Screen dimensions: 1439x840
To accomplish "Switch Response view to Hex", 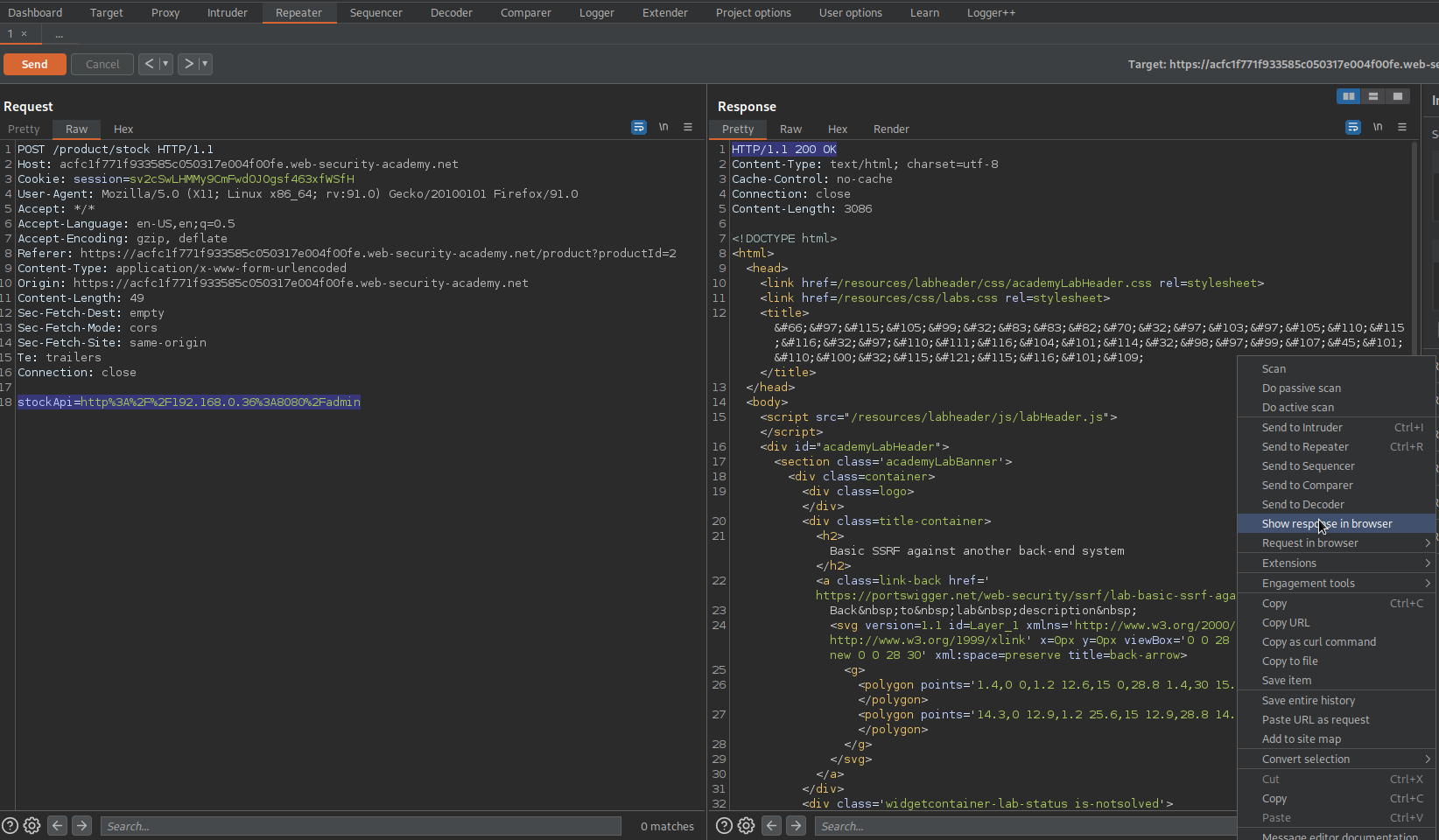I will (838, 129).
